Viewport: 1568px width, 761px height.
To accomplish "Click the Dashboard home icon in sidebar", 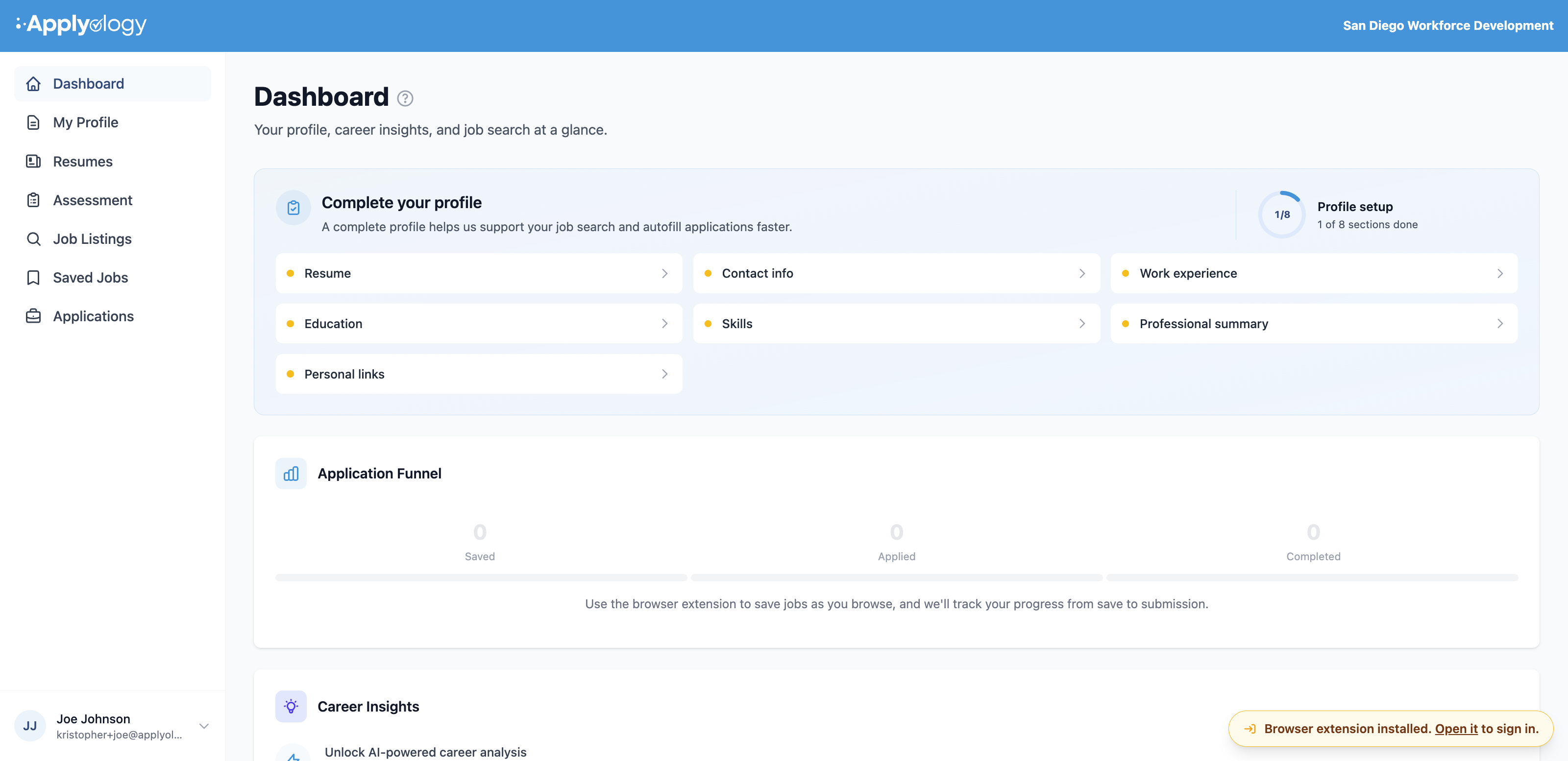I will [33, 84].
